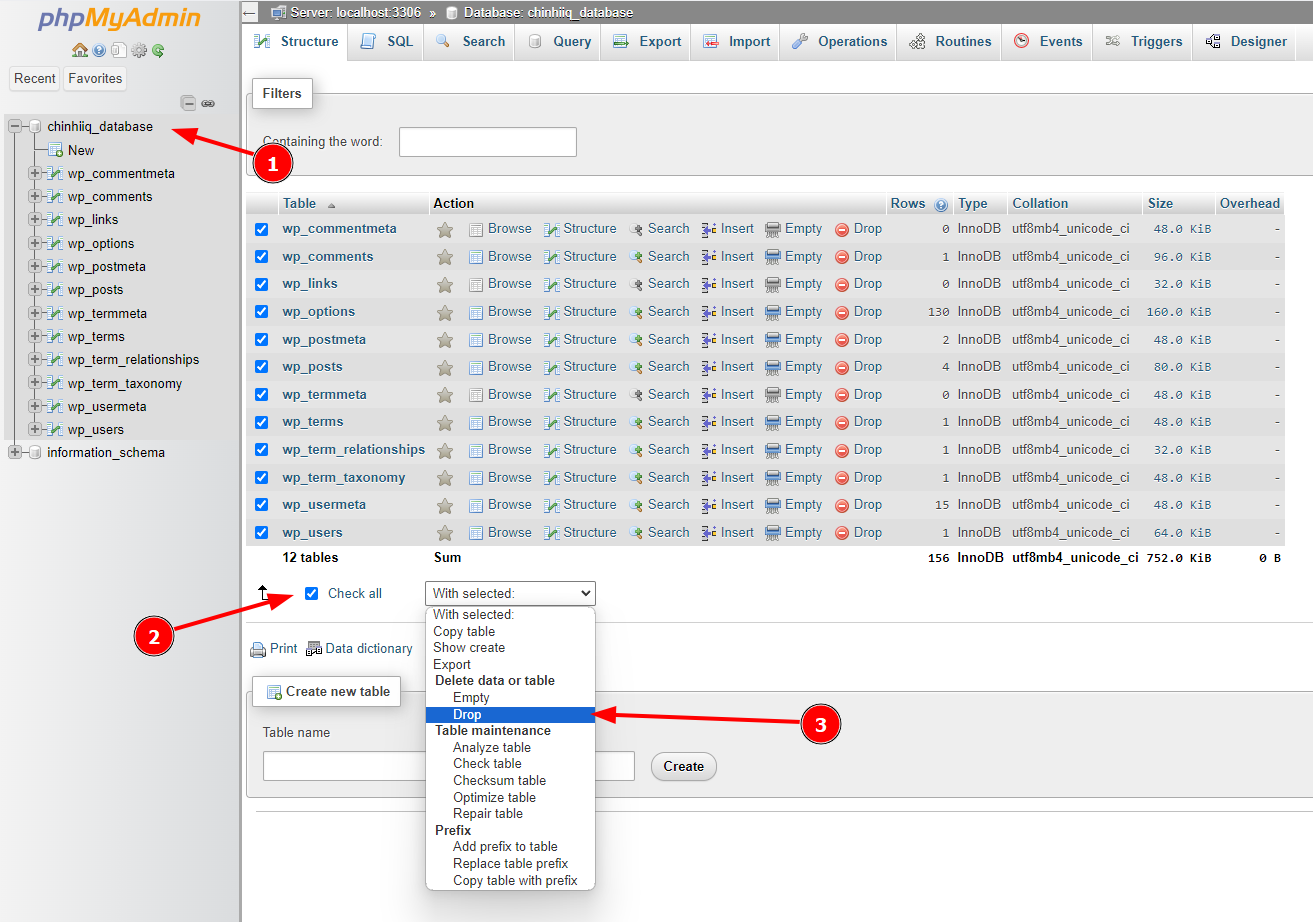This screenshot has width=1313, height=922.
Task: Open phpMyAdmin settings gear icon
Action: [139, 50]
